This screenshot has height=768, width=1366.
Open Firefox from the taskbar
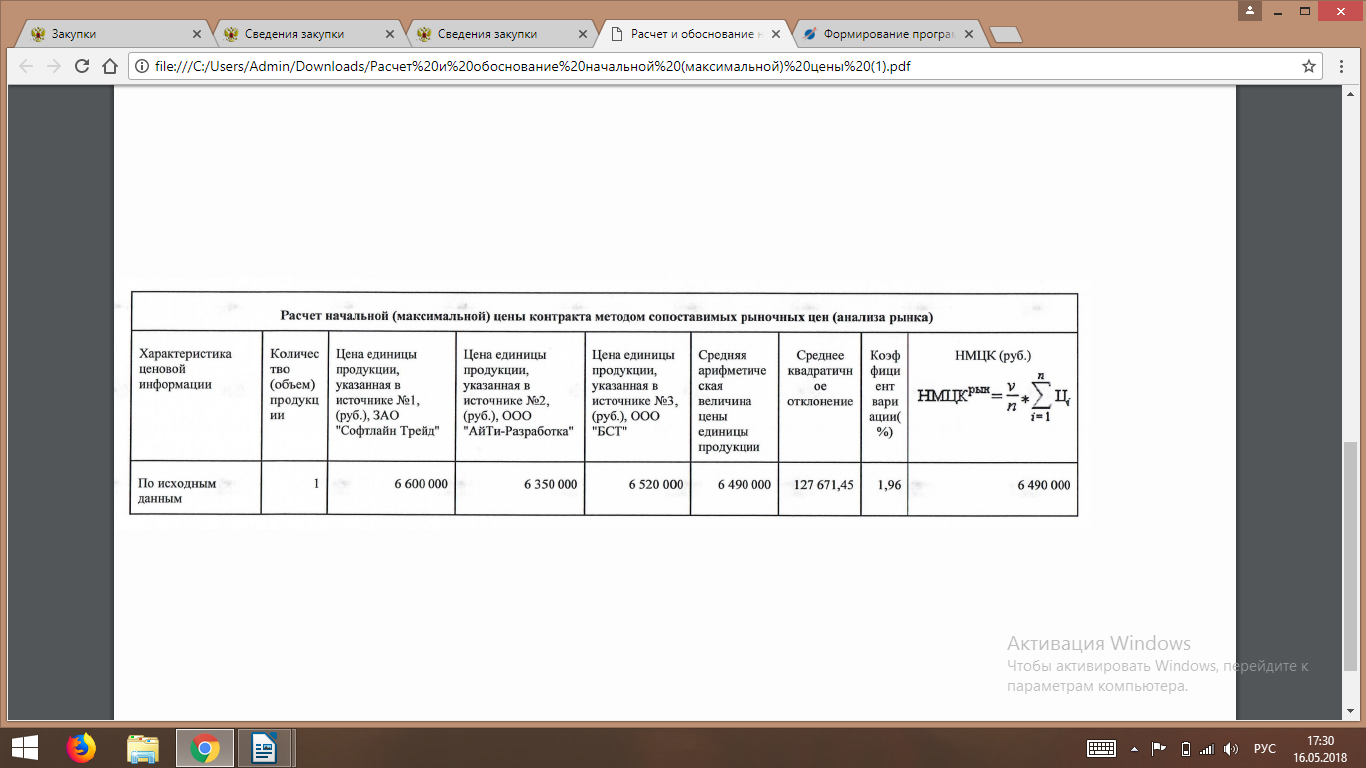(82, 748)
